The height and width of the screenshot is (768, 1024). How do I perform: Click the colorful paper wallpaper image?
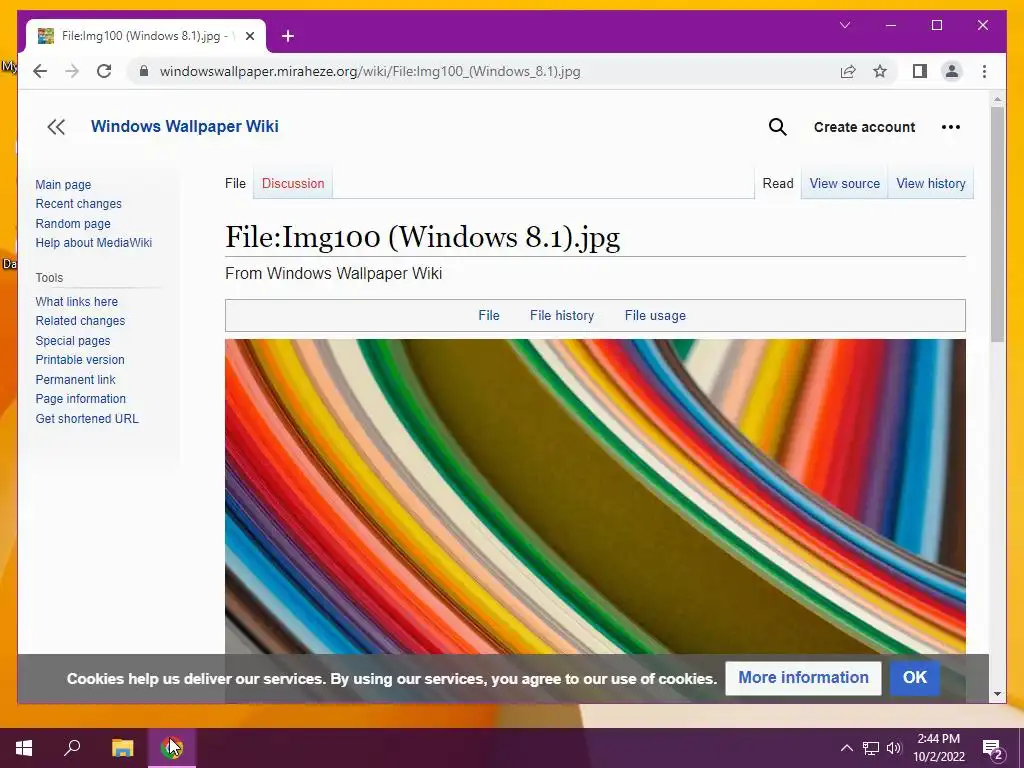[x=595, y=496]
